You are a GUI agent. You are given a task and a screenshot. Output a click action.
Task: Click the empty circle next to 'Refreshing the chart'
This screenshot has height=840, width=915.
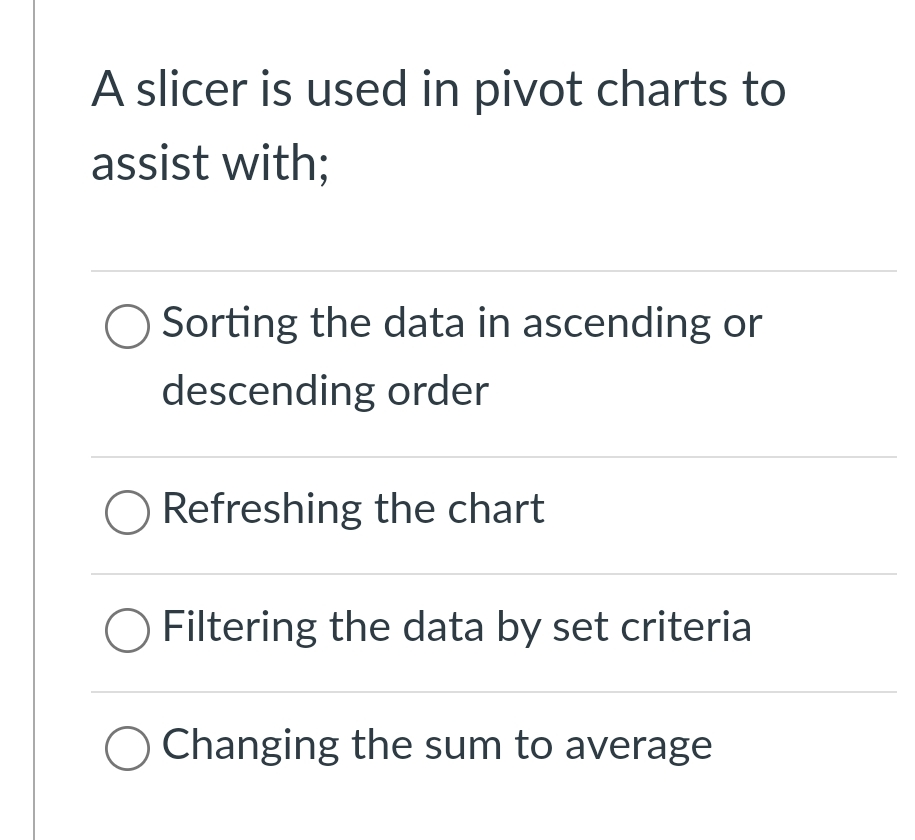point(127,513)
